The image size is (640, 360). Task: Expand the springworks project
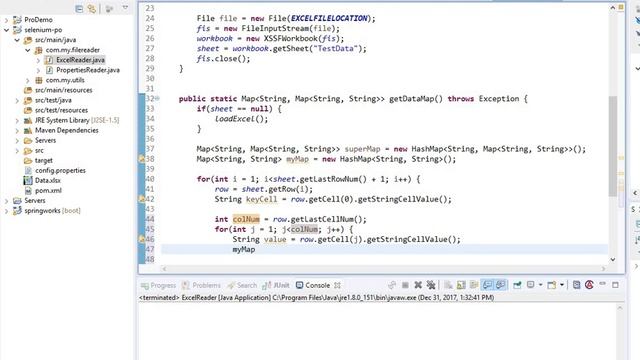click(6, 211)
